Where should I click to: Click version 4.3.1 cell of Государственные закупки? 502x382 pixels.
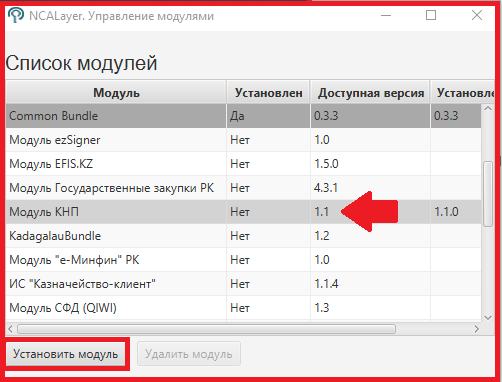pos(370,188)
